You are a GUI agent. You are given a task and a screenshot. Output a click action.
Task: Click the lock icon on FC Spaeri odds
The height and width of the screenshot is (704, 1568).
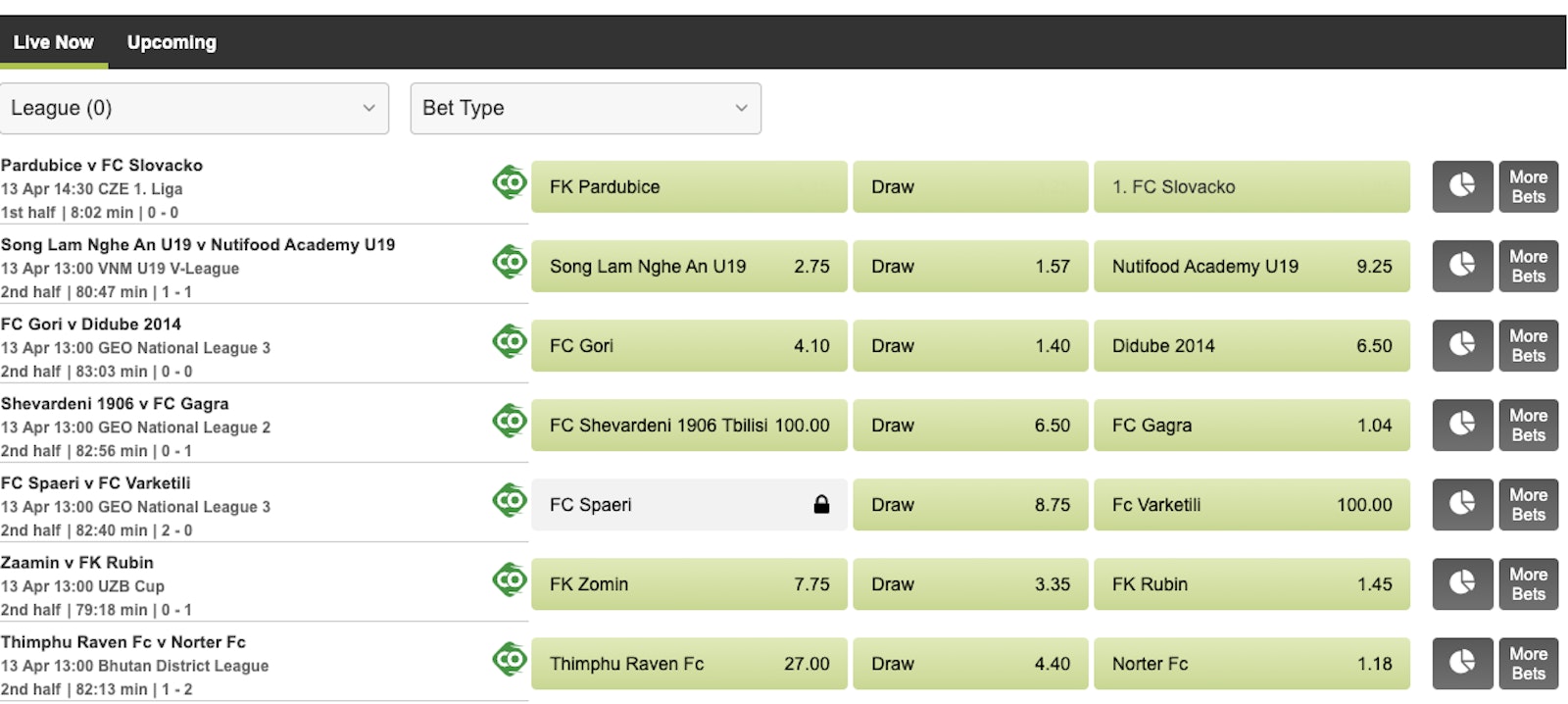pos(821,504)
